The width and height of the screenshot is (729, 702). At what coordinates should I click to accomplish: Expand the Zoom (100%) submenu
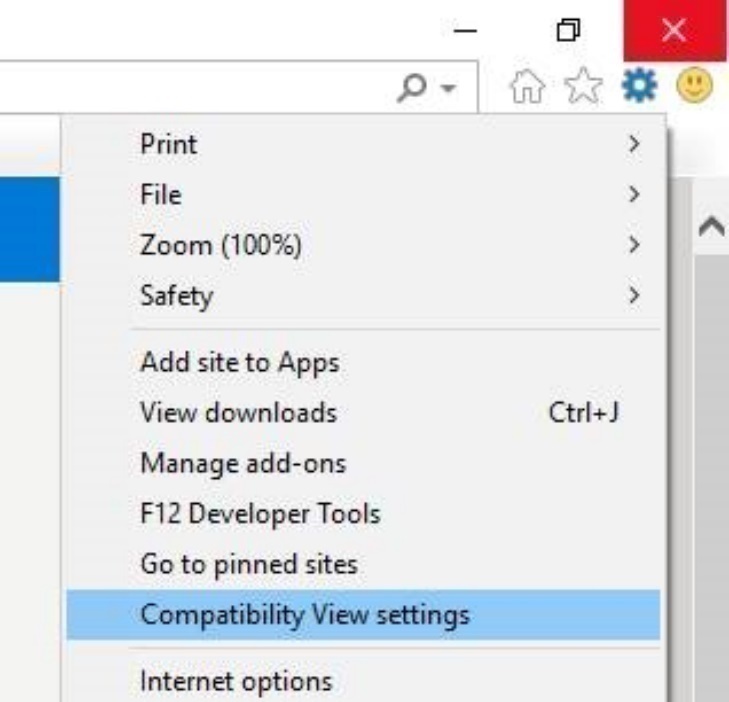point(220,244)
